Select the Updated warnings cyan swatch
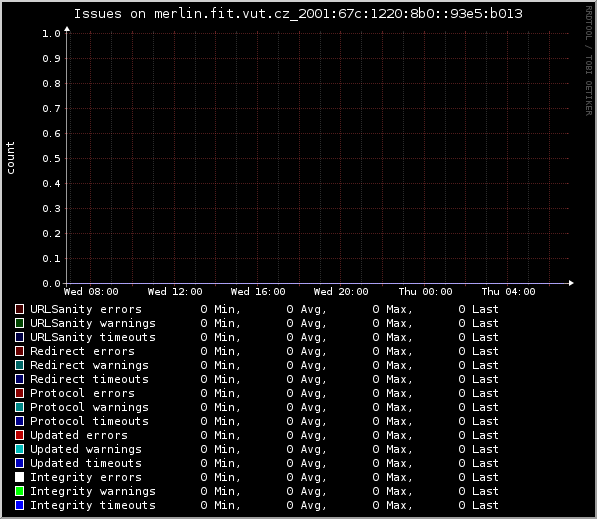 point(19,449)
